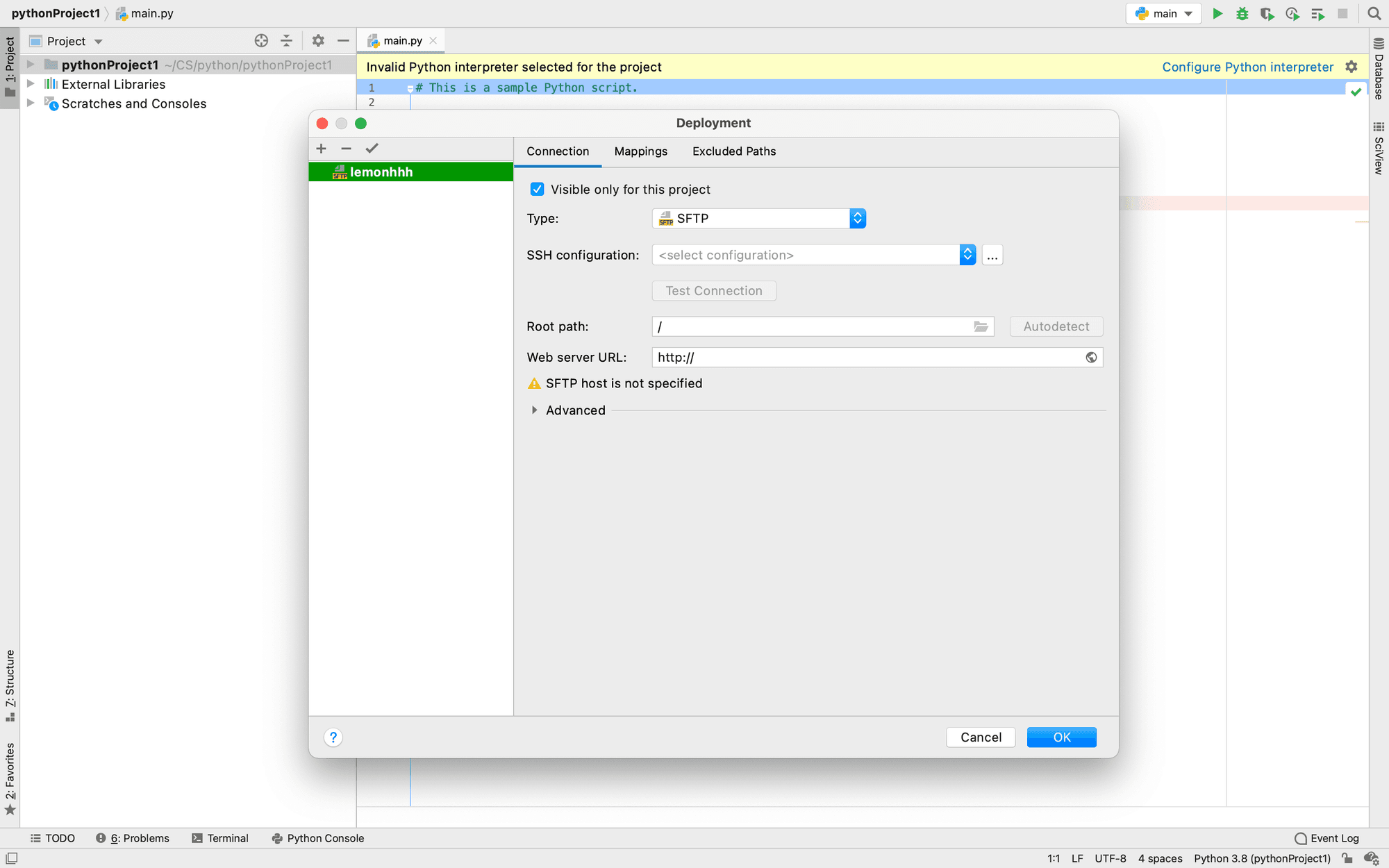Screen dimensions: 1389x868
Task: Switch to the Mappings tab
Action: [641, 151]
